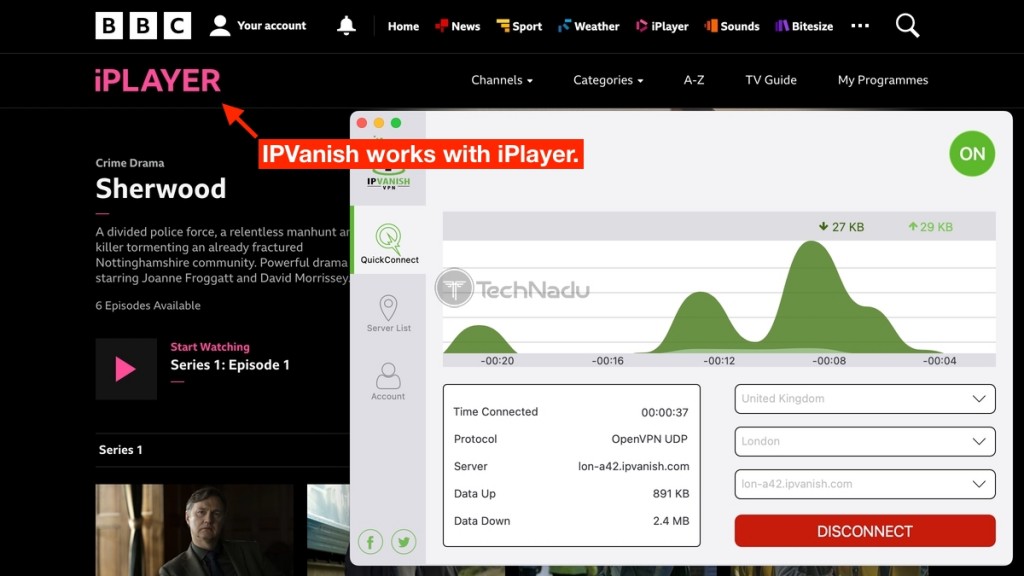The height and width of the screenshot is (576, 1024).
Task: Open BBC Bitesize
Action: pyautogui.click(x=804, y=26)
